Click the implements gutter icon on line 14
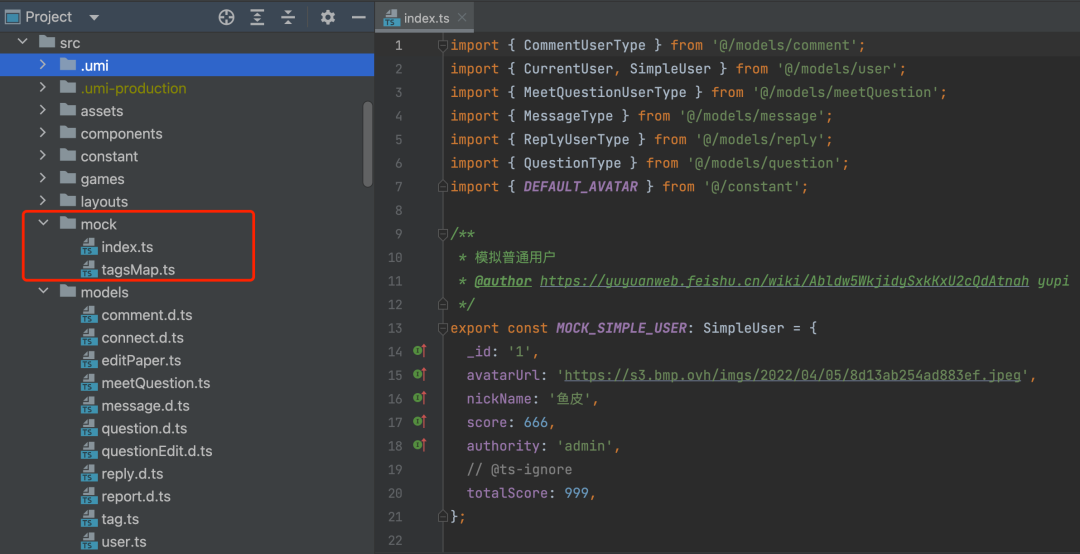The height and width of the screenshot is (554, 1080). [420, 351]
